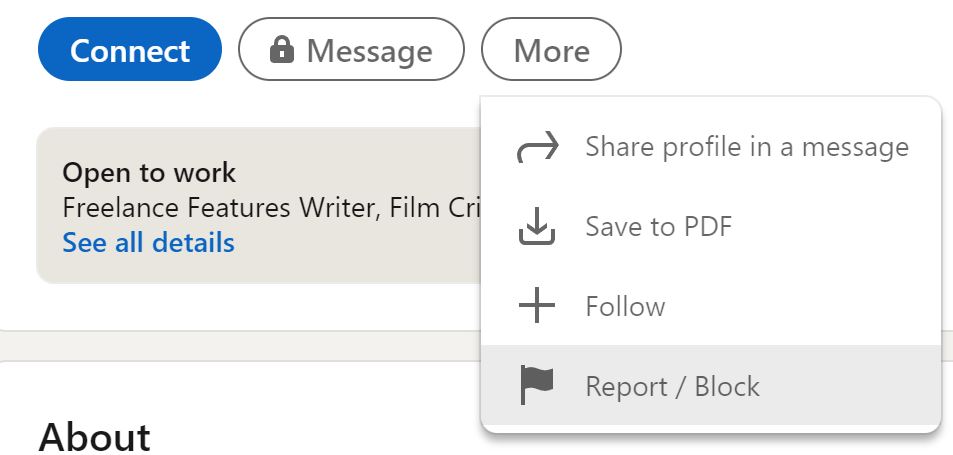Click the flag icon for reporting

pyautogui.click(x=537, y=386)
